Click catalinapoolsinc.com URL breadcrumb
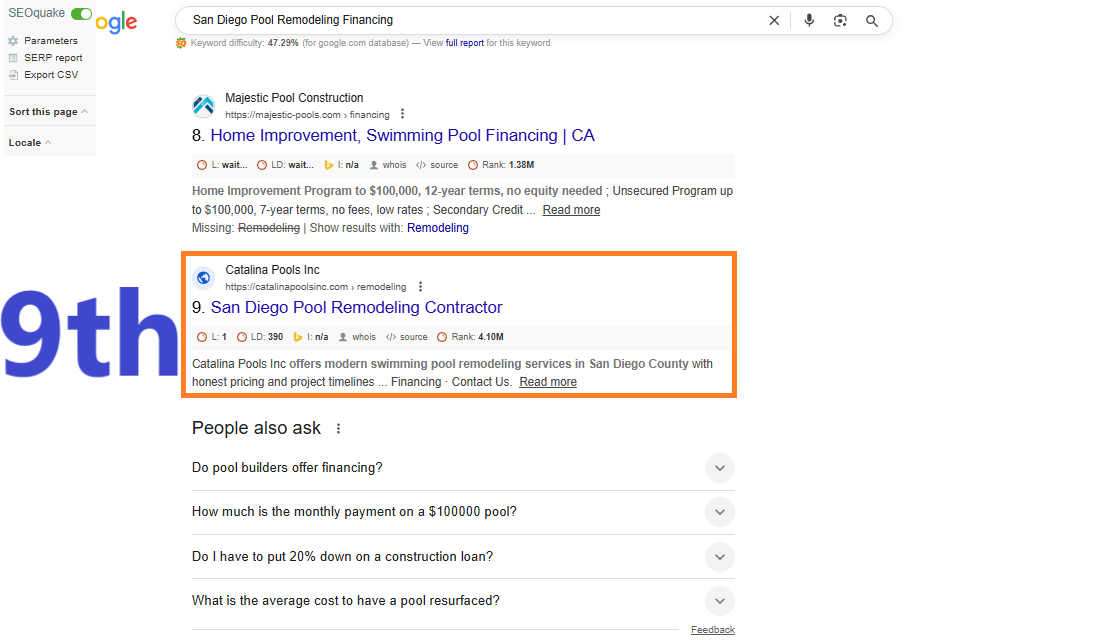The height and width of the screenshot is (640, 1096). (x=315, y=286)
